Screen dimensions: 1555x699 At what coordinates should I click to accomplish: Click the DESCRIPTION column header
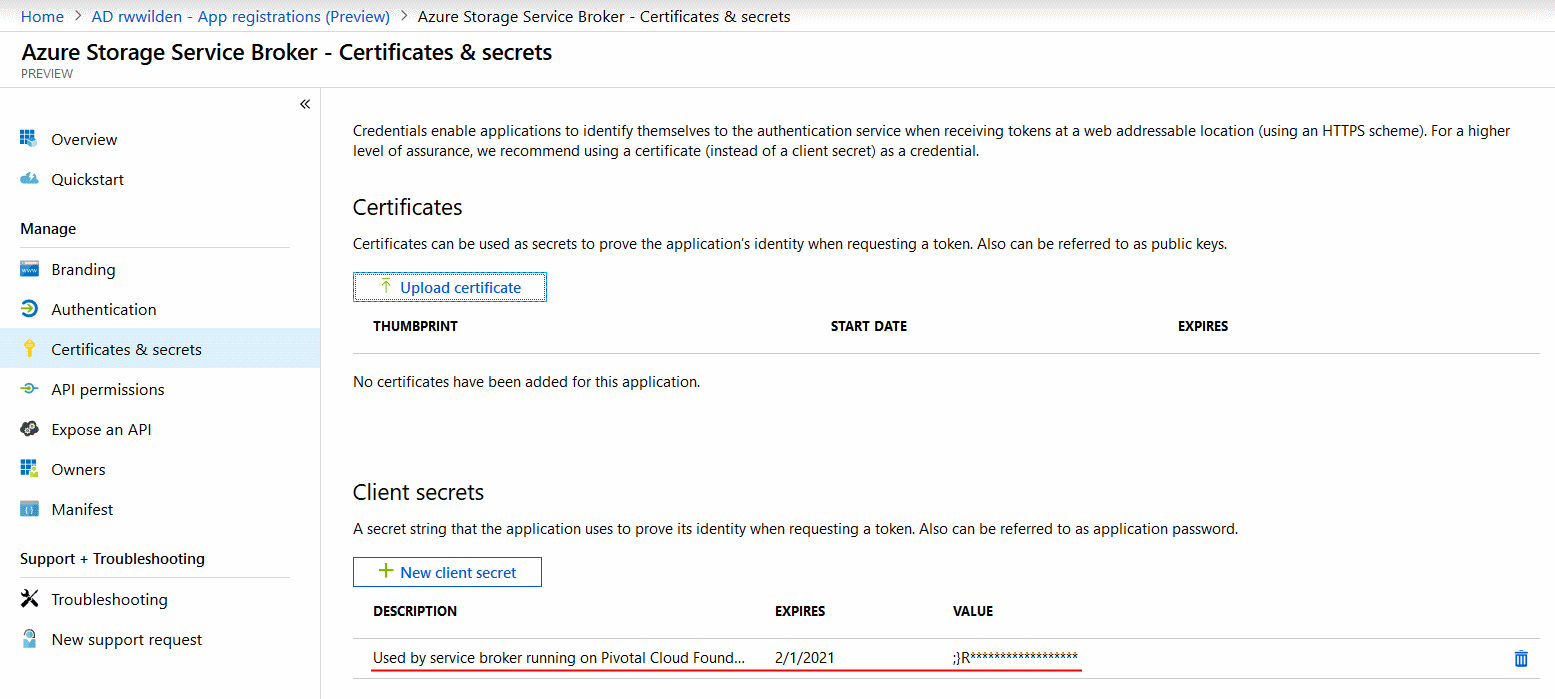pos(415,611)
